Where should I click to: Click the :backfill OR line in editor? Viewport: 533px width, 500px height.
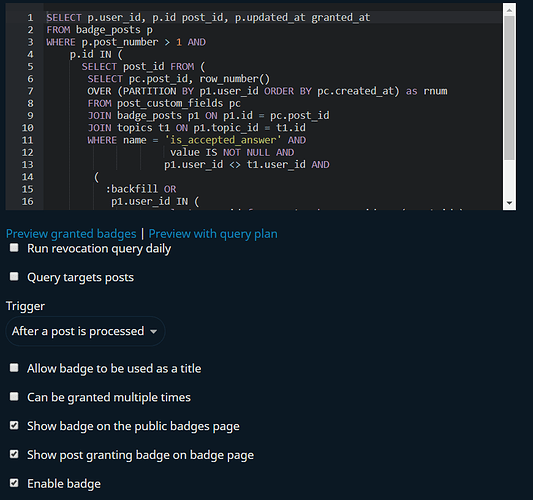click(x=141, y=189)
